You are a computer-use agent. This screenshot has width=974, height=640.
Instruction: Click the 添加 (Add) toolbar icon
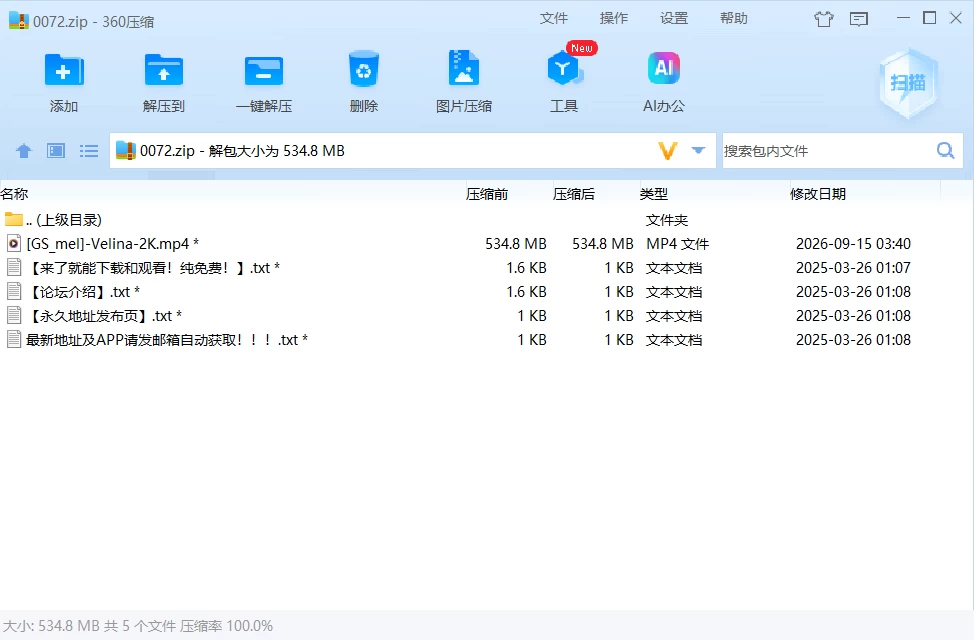[64, 70]
